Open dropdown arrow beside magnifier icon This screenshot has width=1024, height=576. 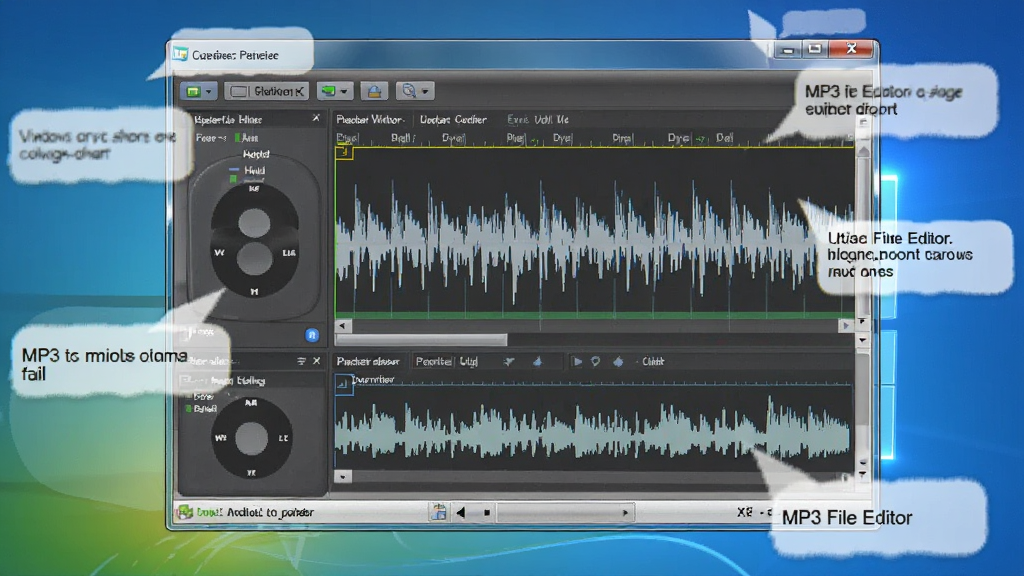tap(425, 91)
